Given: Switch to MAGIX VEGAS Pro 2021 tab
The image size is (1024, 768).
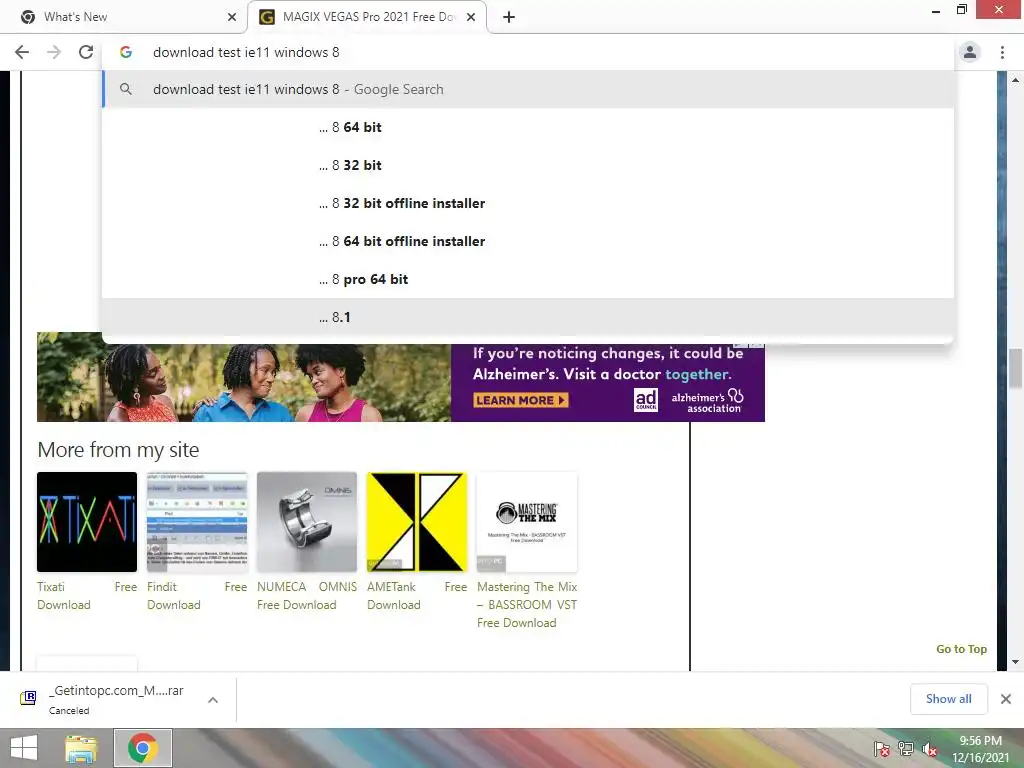Looking at the screenshot, I should [x=368, y=17].
